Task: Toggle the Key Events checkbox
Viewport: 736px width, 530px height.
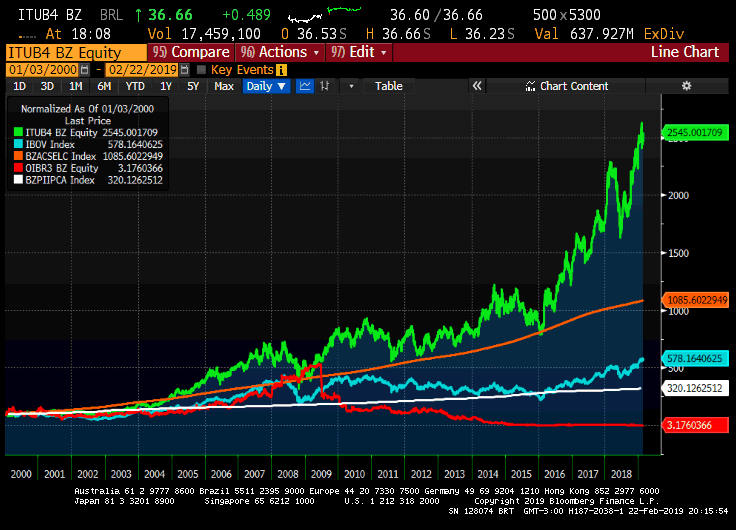Action: pyautogui.click(x=201, y=70)
